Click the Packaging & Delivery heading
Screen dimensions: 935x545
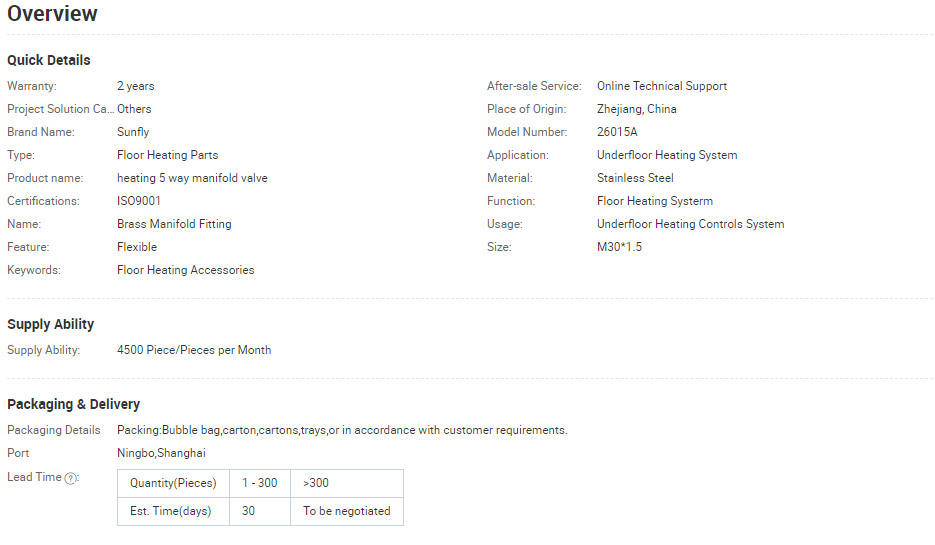click(74, 404)
